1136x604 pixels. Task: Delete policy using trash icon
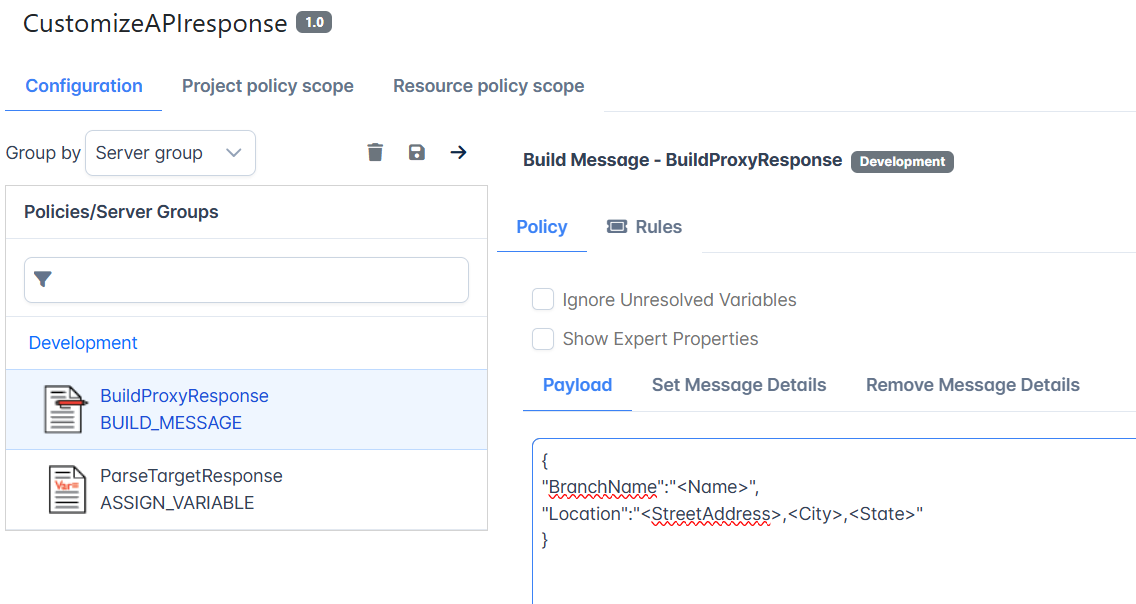tap(375, 152)
